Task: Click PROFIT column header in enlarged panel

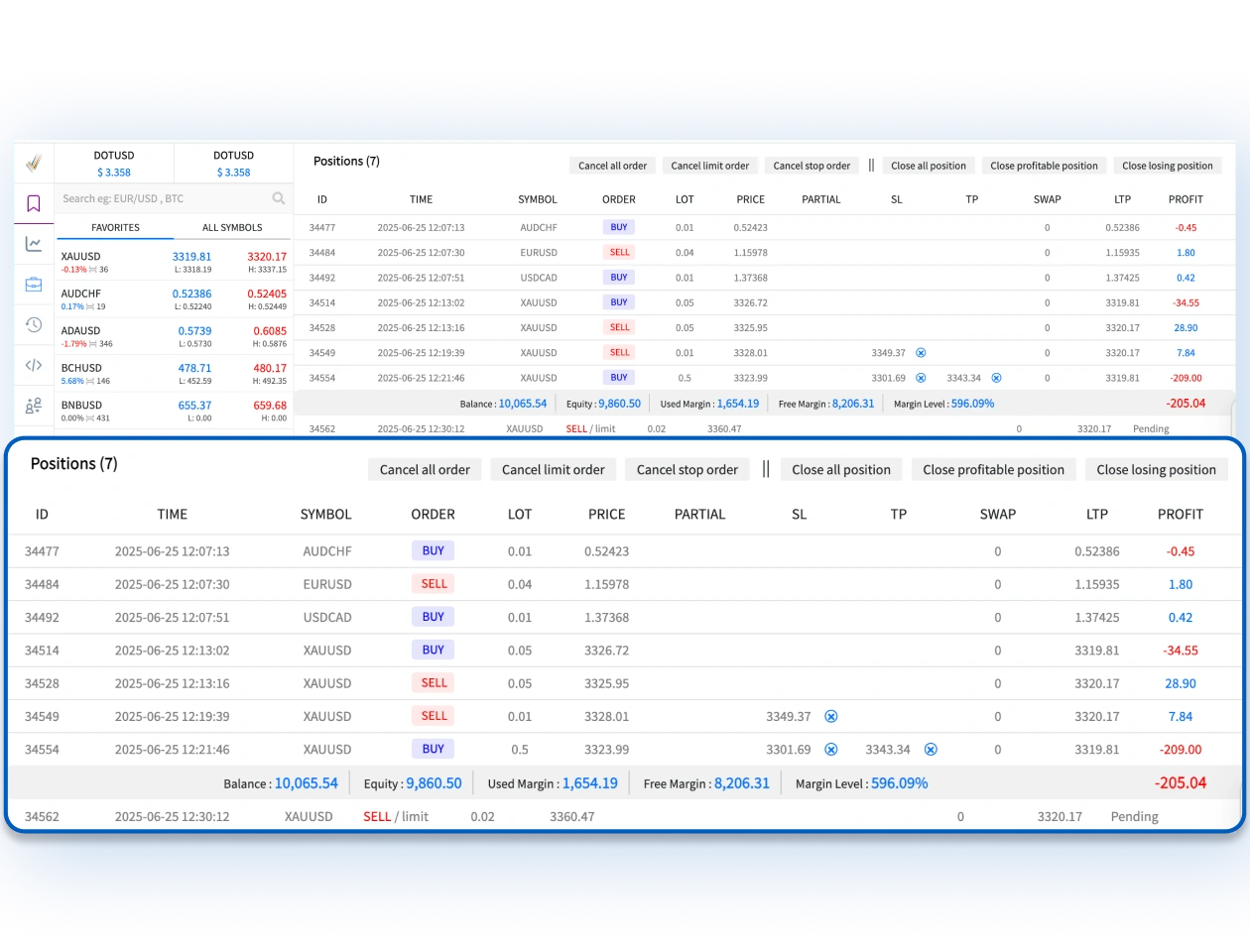Action: click(1180, 515)
